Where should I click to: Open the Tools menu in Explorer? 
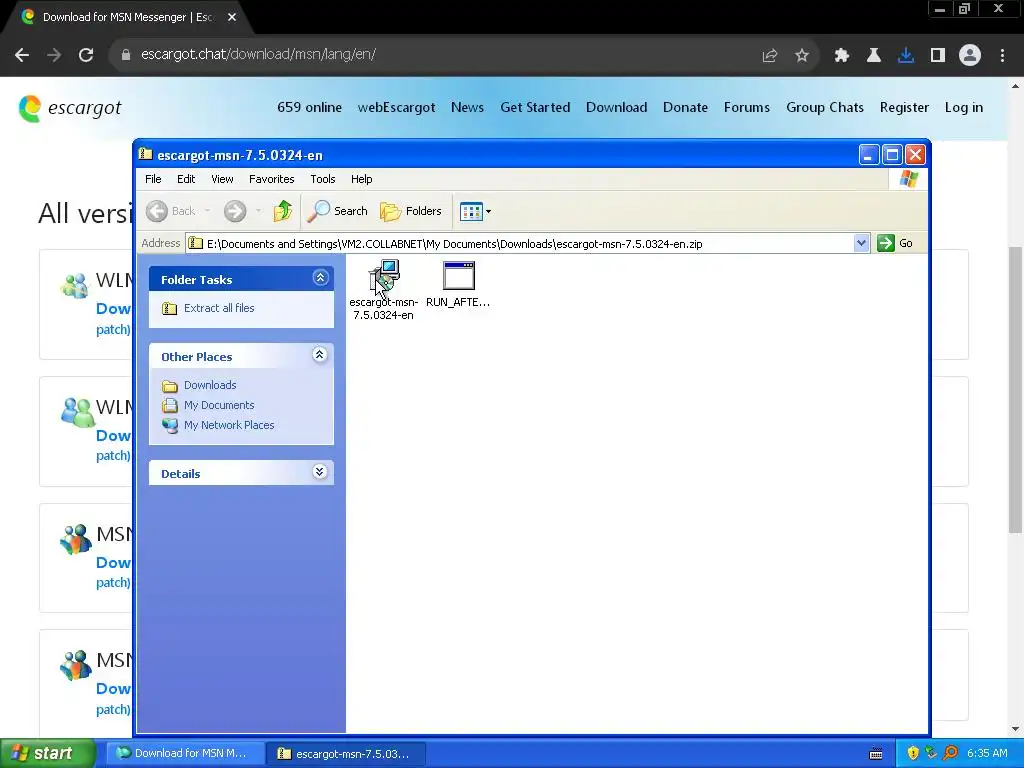click(x=323, y=179)
